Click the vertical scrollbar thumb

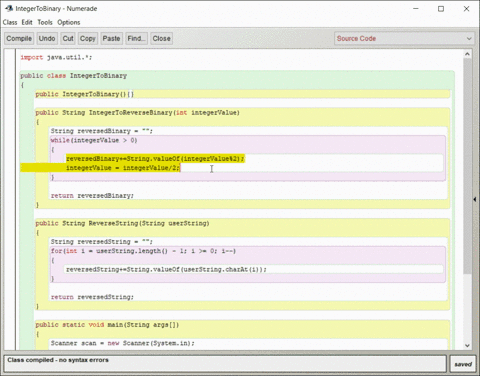[467, 166]
